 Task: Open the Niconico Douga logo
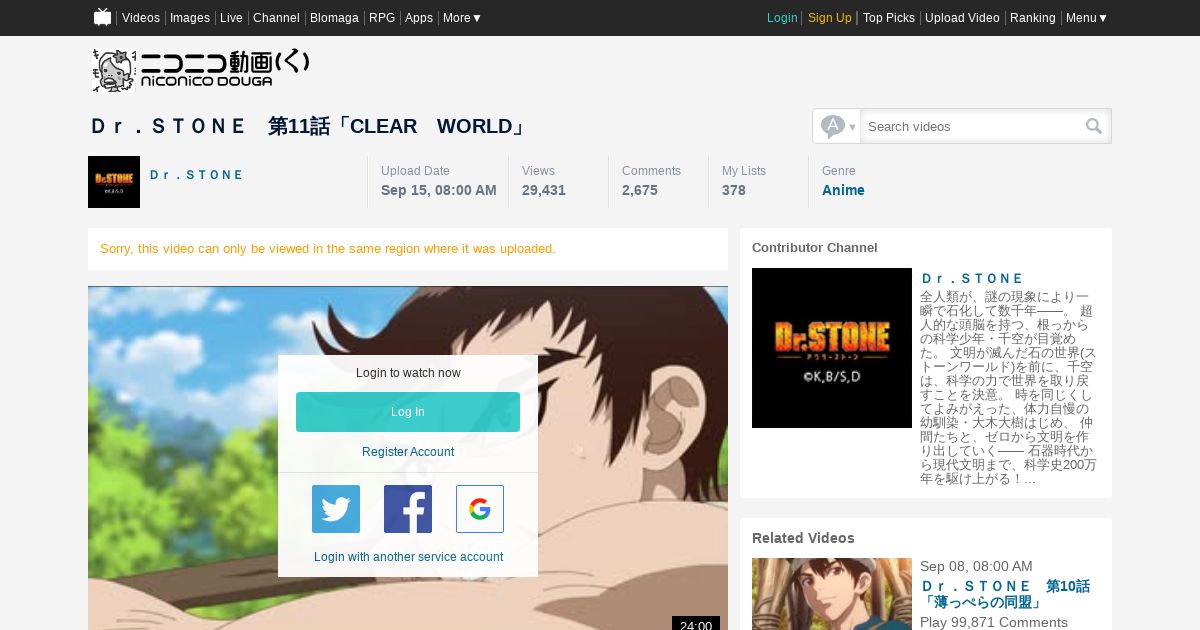coord(201,70)
